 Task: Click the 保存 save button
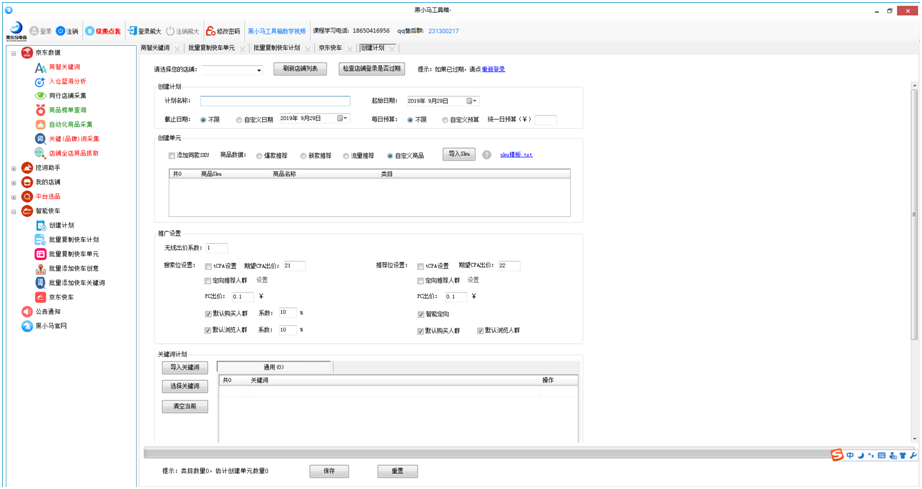(329, 471)
